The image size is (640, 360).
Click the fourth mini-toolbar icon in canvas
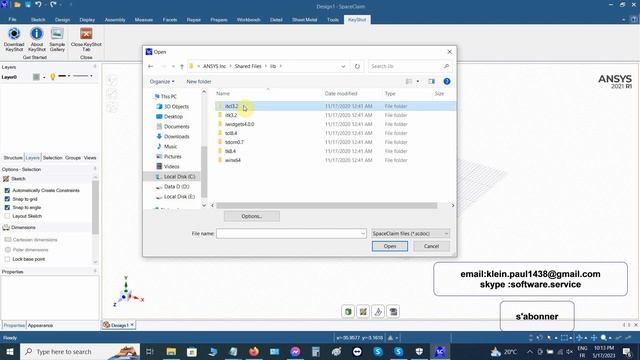pos(393,312)
